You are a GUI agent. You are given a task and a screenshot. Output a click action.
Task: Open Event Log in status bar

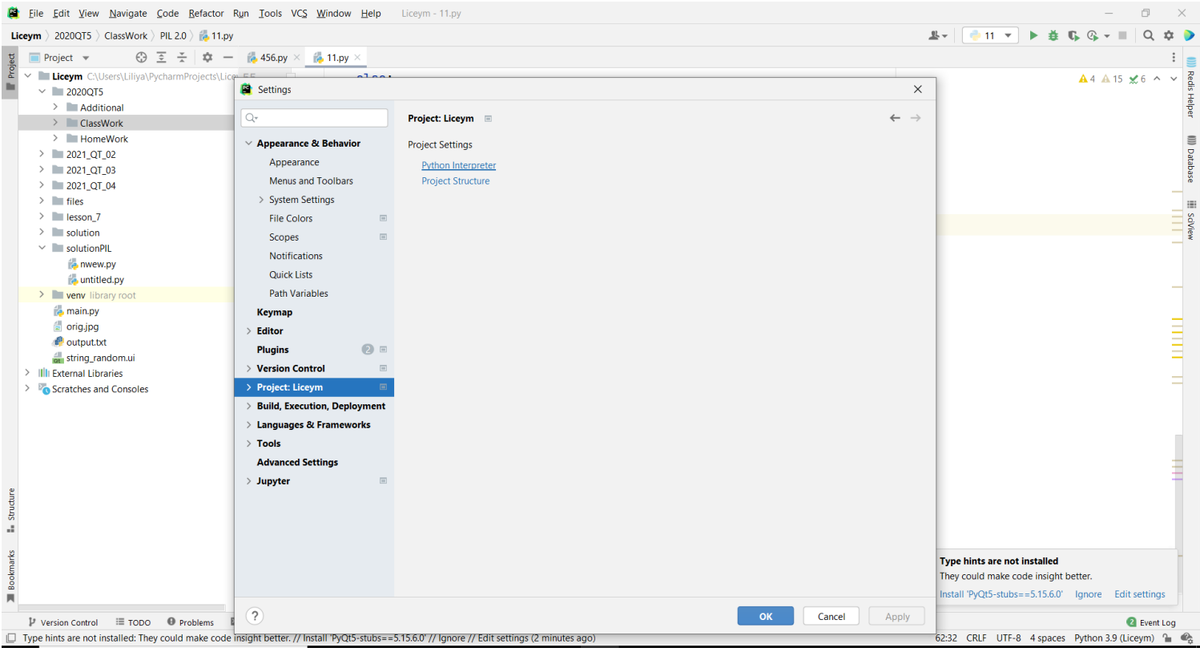pyautogui.click(x=1151, y=622)
